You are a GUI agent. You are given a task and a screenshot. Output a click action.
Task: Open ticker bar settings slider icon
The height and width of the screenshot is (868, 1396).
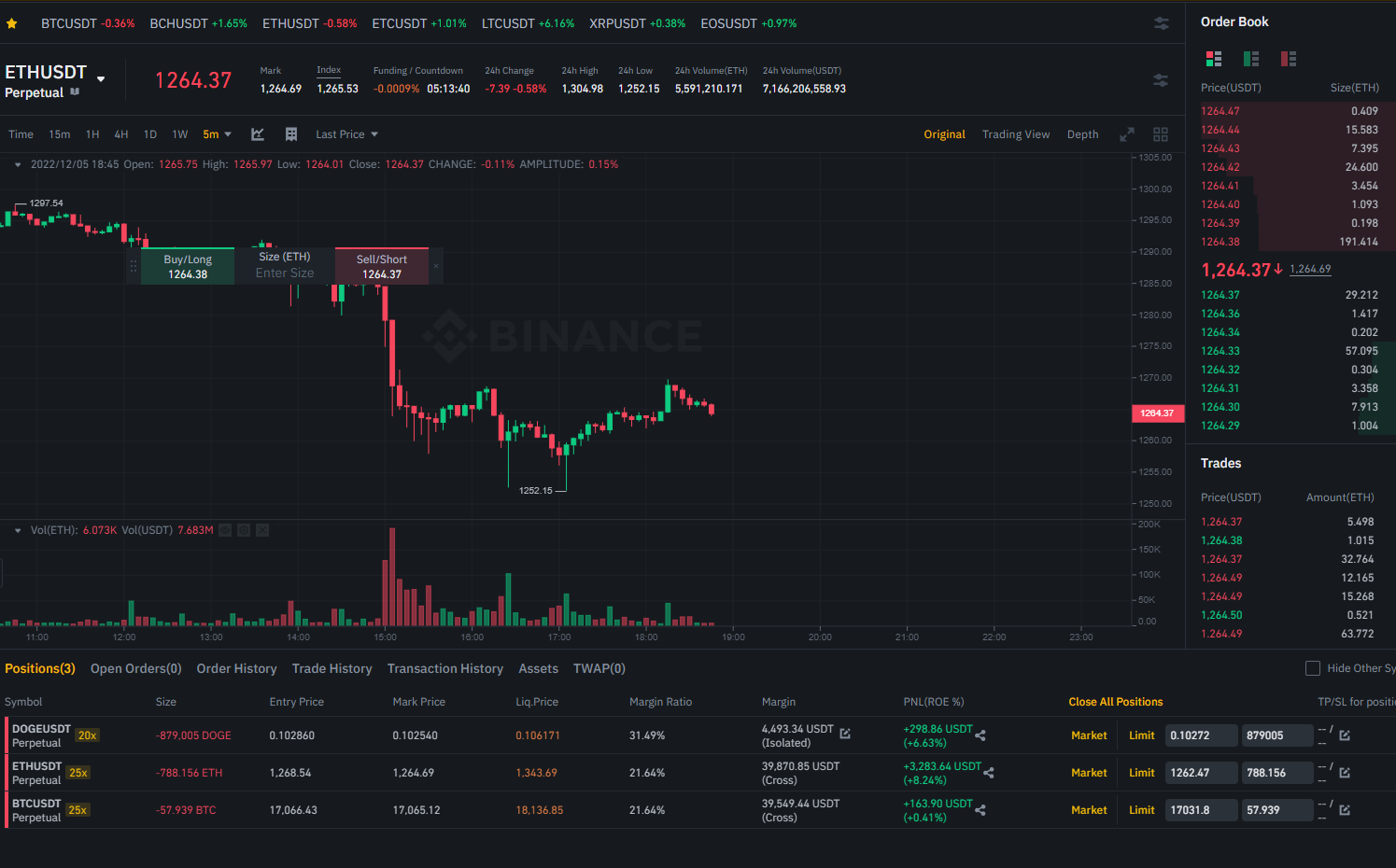click(x=1162, y=23)
